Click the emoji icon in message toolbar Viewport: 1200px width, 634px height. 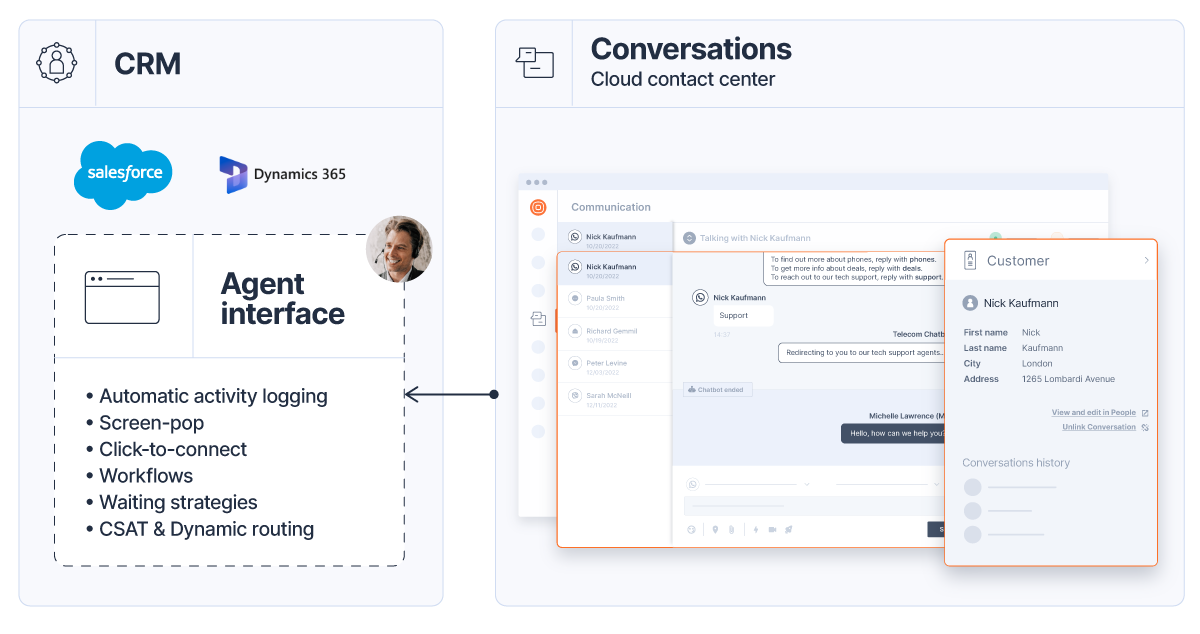691,529
